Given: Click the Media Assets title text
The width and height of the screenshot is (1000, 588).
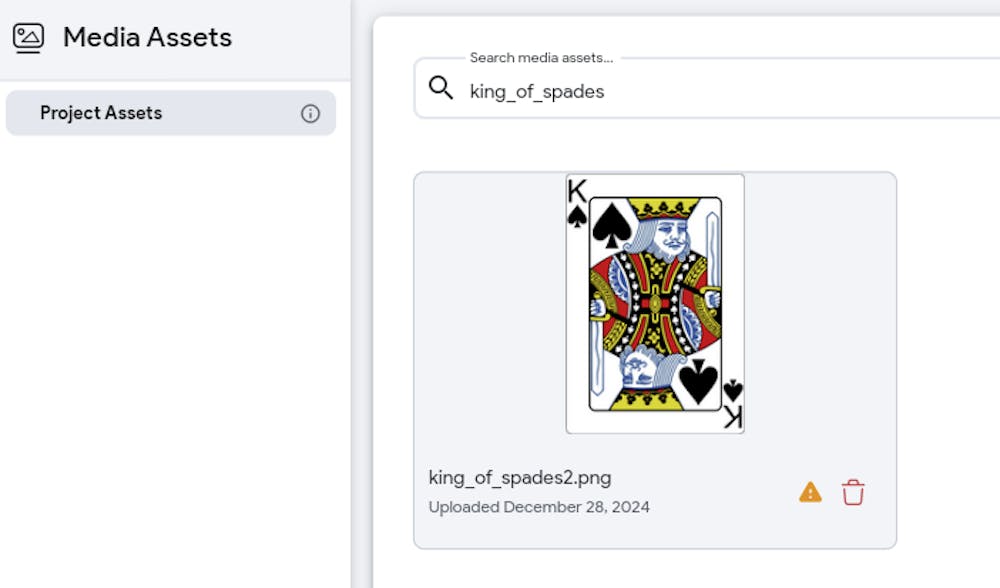Looking at the screenshot, I should pyautogui.click(x=147, y=38).
